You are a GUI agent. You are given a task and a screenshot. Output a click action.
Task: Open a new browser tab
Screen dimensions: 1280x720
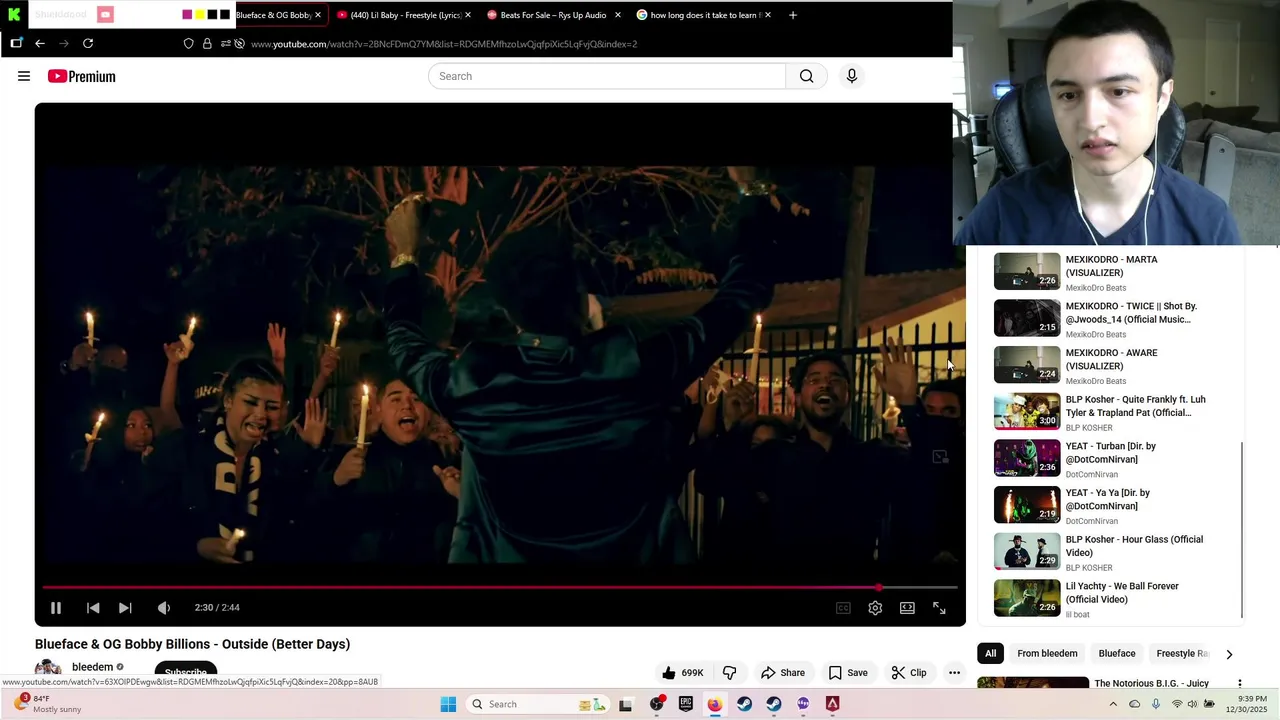point(793,15)
